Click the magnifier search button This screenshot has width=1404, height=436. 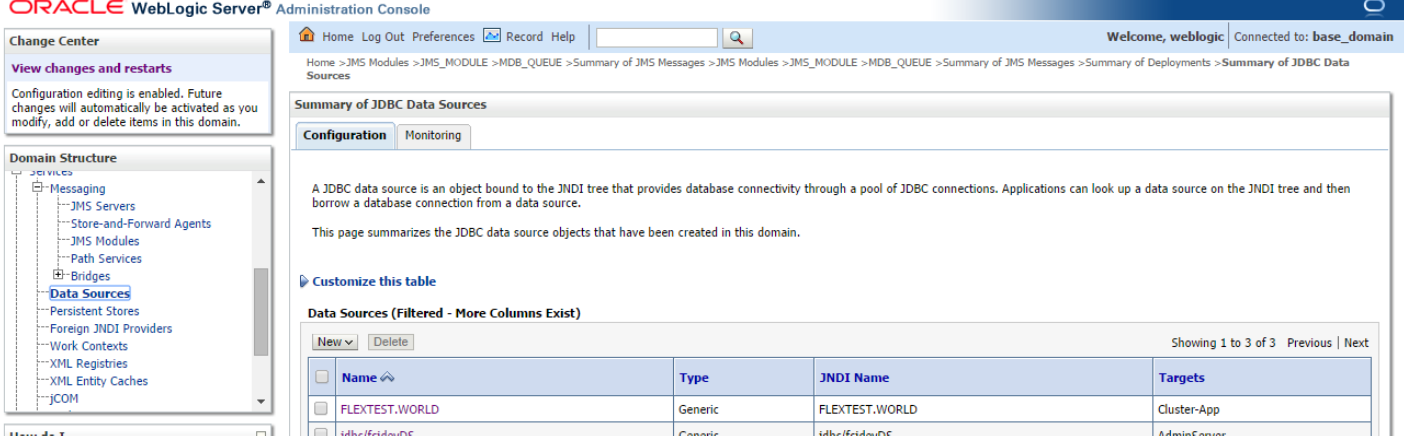point(737,38)
